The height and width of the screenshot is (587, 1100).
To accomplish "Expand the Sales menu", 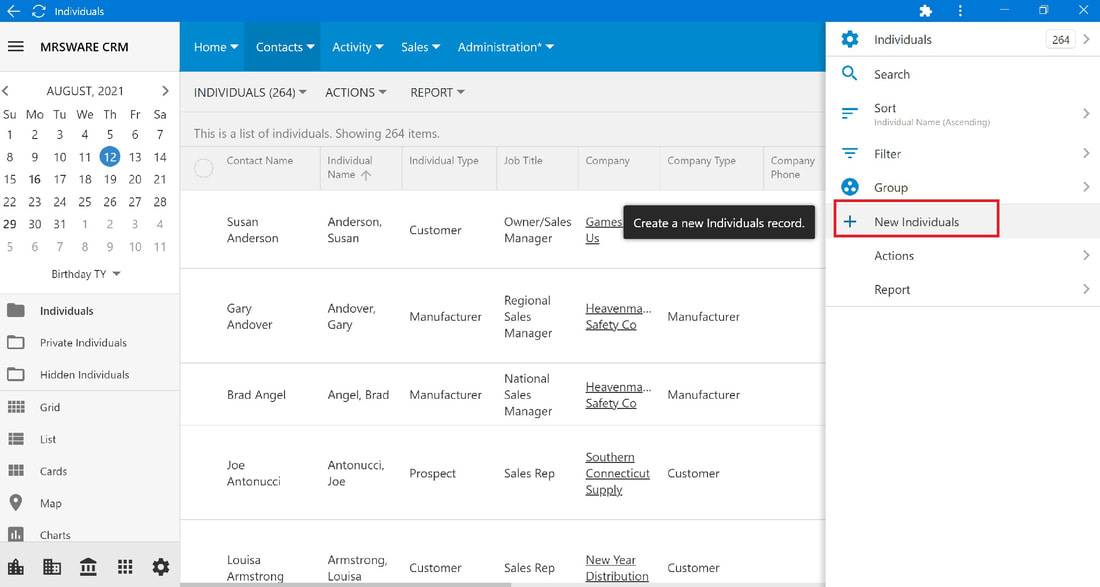I will coord(420,47).
